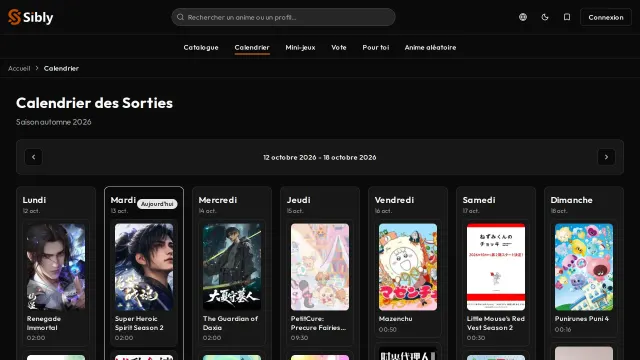
Task: Click the Samedi day heading
Action: click(x=479, y=200)
